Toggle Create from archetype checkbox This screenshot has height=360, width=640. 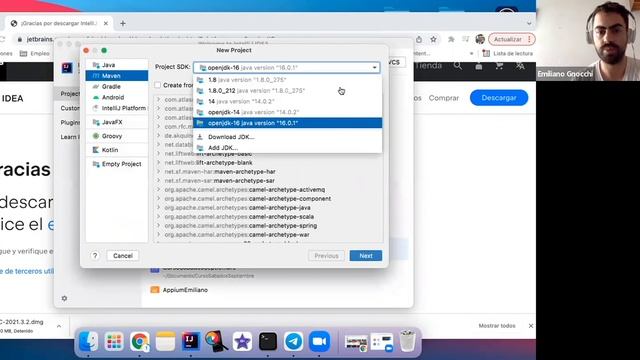point(158,85)
